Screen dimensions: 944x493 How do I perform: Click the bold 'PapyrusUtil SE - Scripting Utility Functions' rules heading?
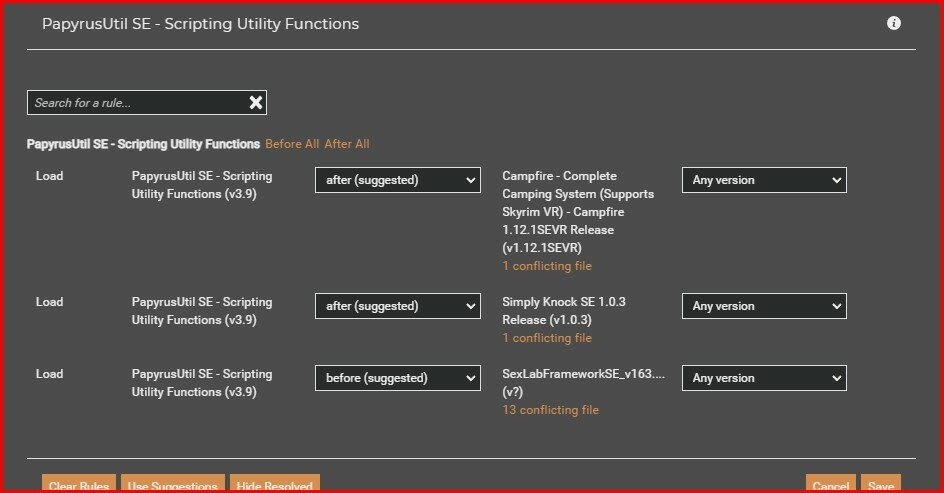pyautogui.click(x=143, y=144)
